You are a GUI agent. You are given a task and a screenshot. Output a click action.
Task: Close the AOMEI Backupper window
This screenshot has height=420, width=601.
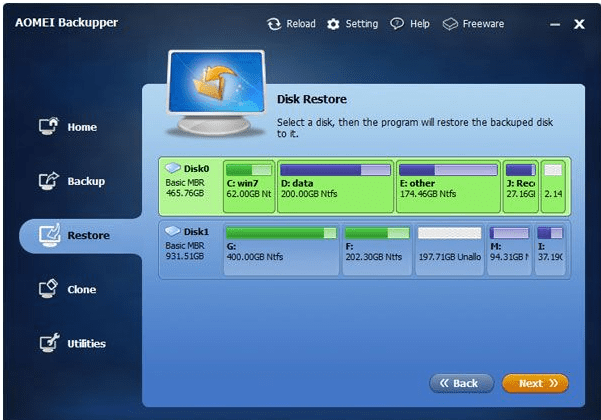pyautogui.click(x=579, y=25)
